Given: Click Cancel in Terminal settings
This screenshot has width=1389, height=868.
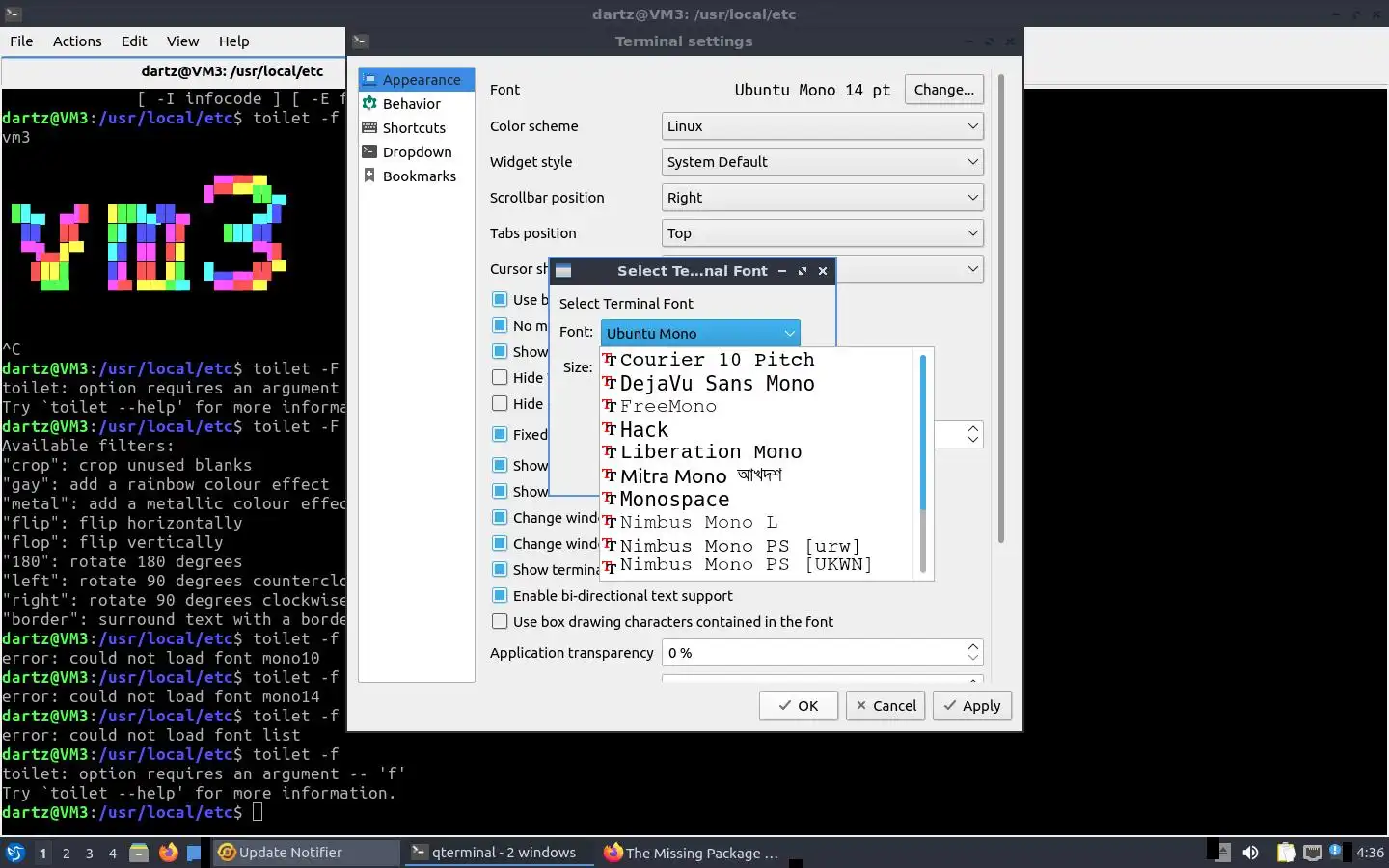Looking at the screenshot, I should (885, 706).
